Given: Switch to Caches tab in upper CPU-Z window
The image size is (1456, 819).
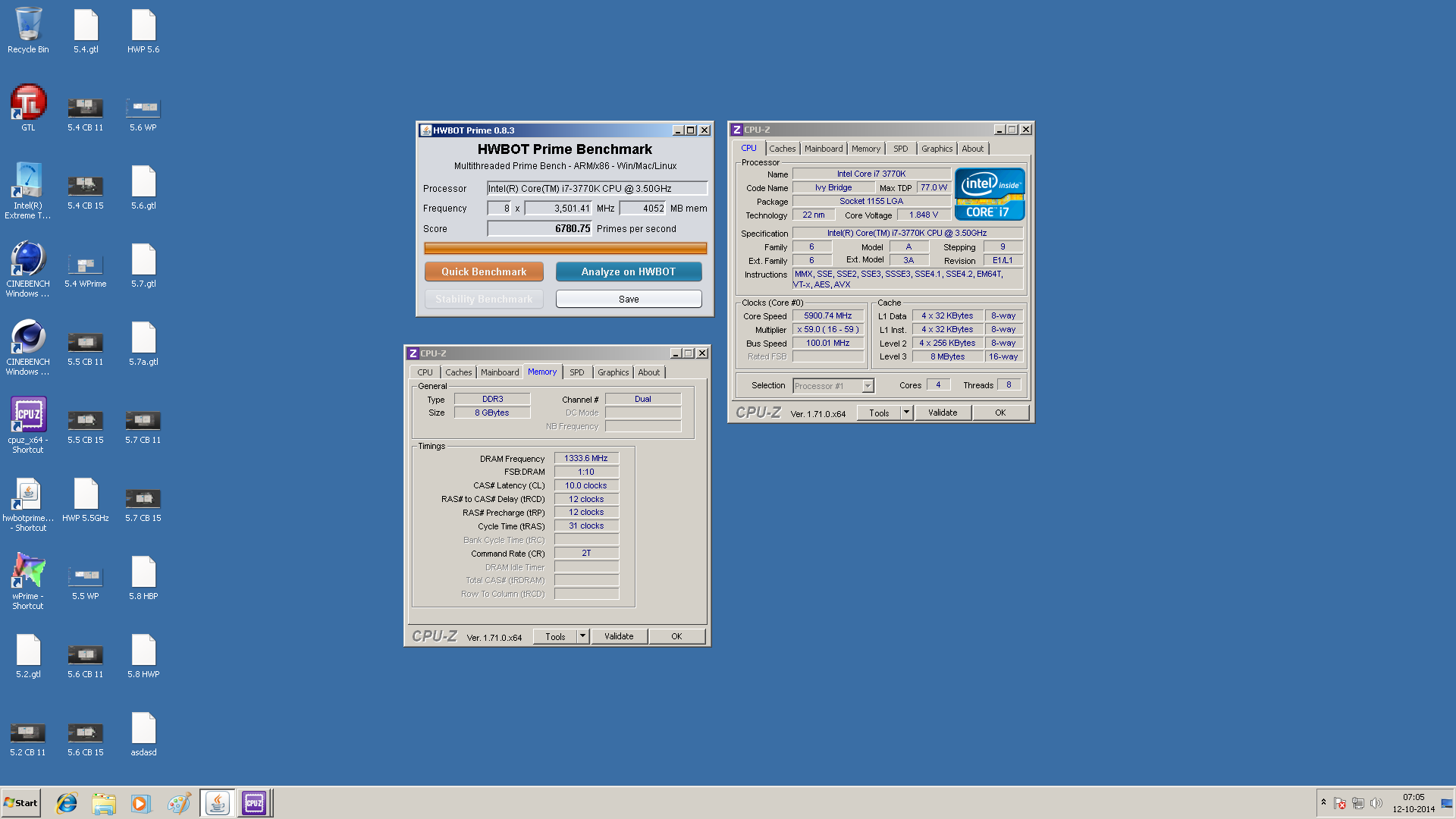Looking at the screenshot, I should [782, 149].
